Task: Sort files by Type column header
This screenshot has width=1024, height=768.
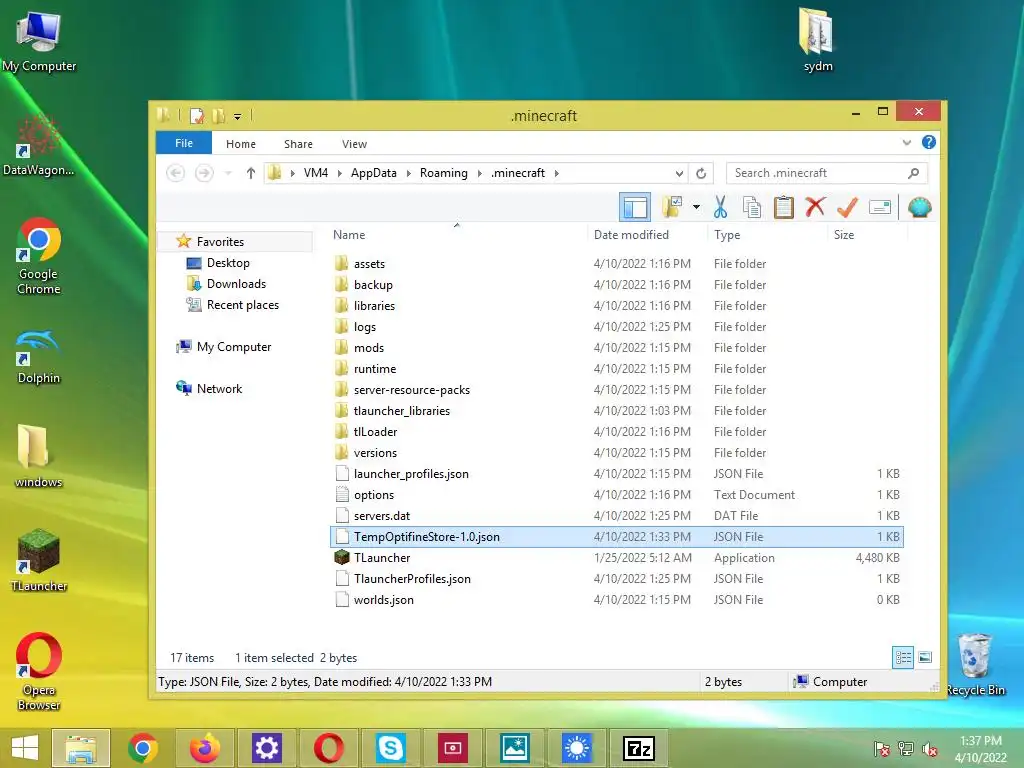Action: [x=767, y=234]
